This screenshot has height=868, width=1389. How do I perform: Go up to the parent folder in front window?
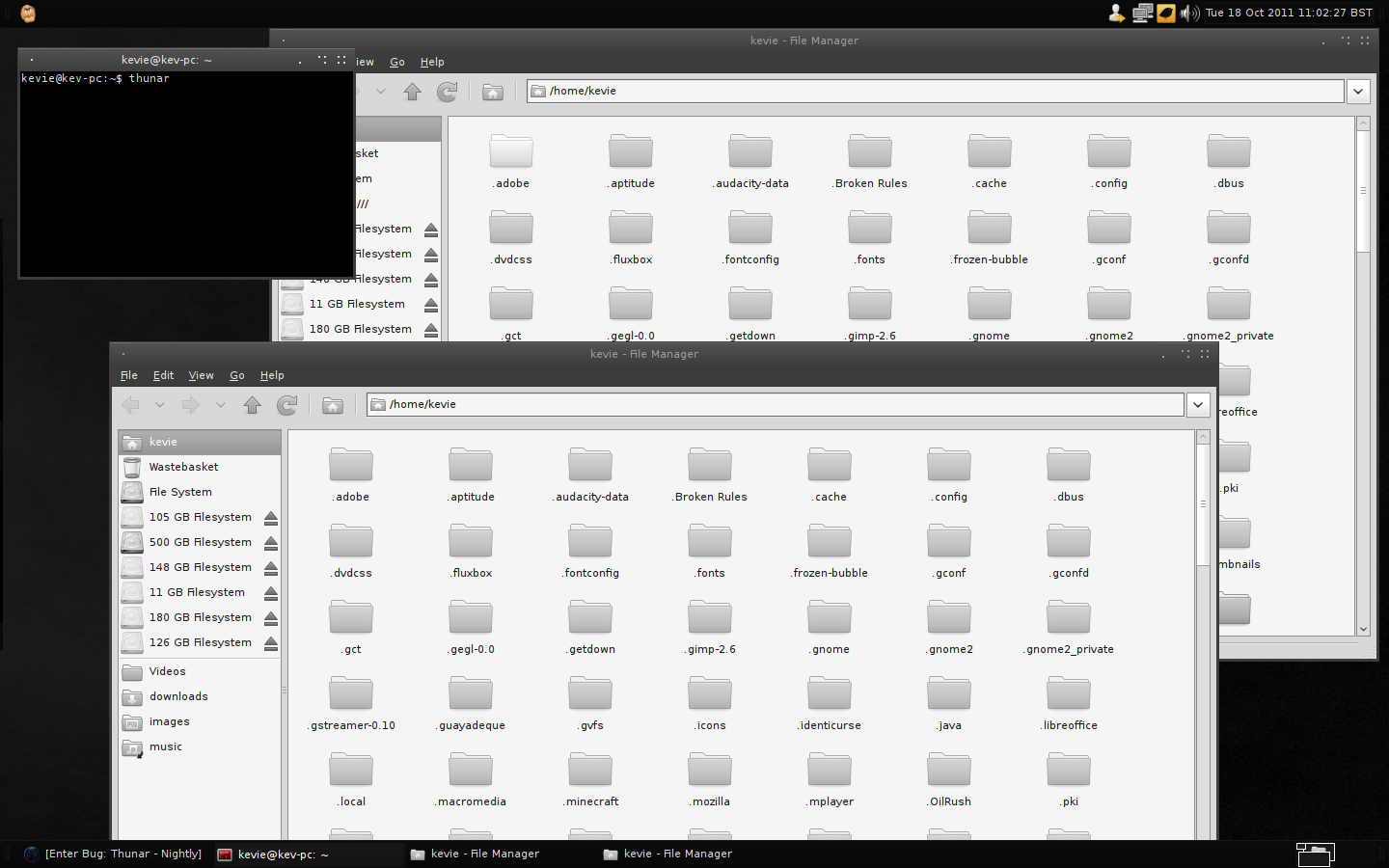click(x=253, y=405)
